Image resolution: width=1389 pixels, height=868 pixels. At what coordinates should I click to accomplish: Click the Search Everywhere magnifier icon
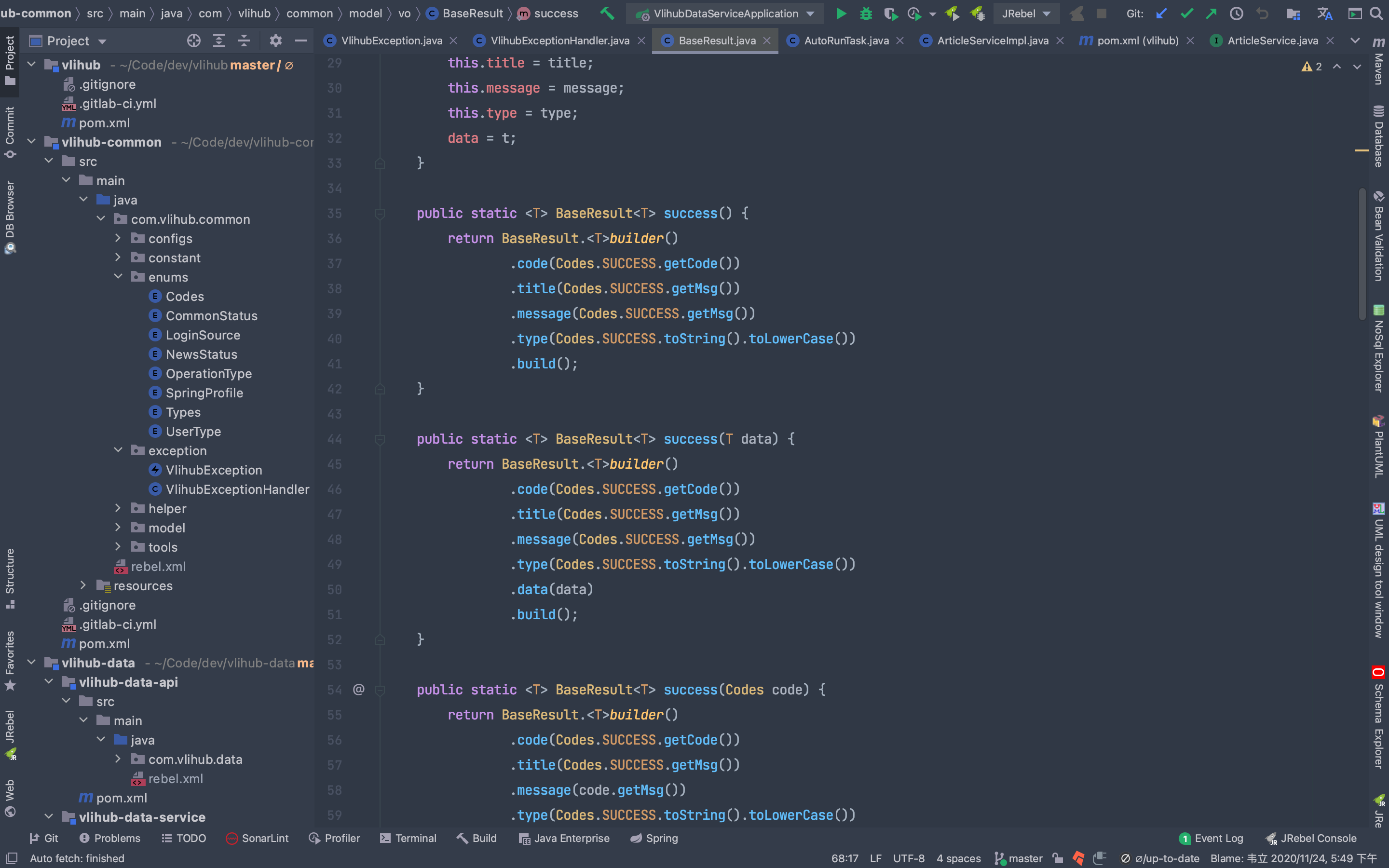[1376, 14]
